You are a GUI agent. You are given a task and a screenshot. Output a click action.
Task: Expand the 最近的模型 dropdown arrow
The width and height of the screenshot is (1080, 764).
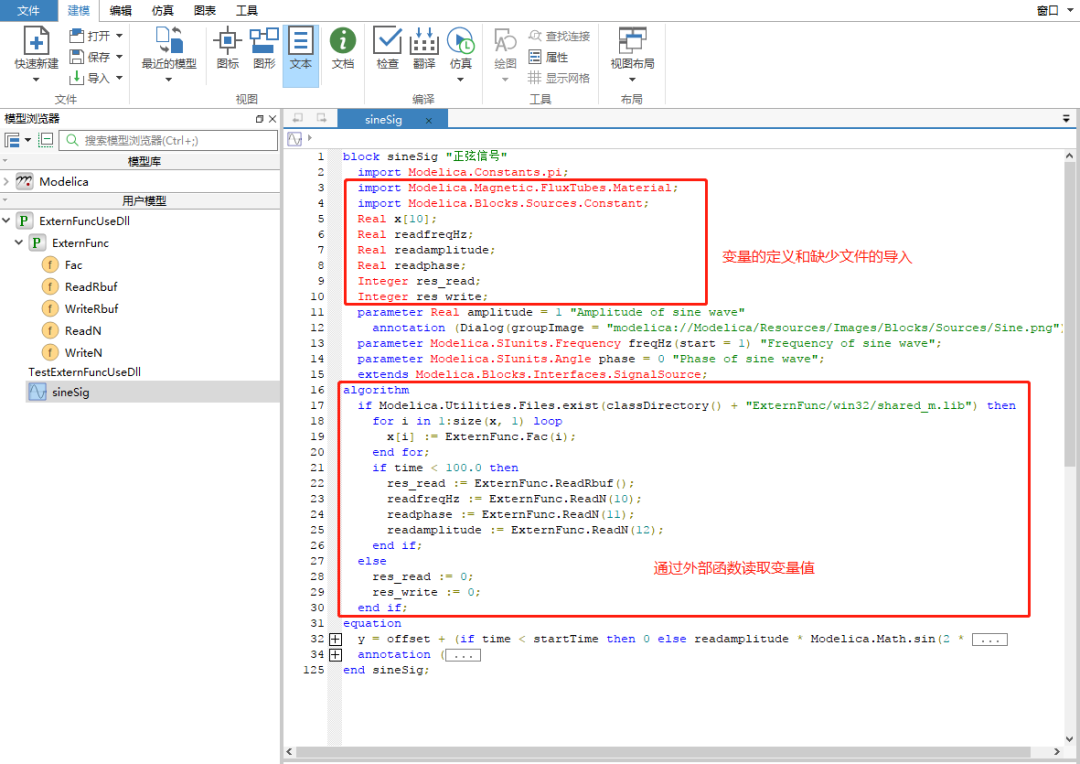[x=169, y=80]
